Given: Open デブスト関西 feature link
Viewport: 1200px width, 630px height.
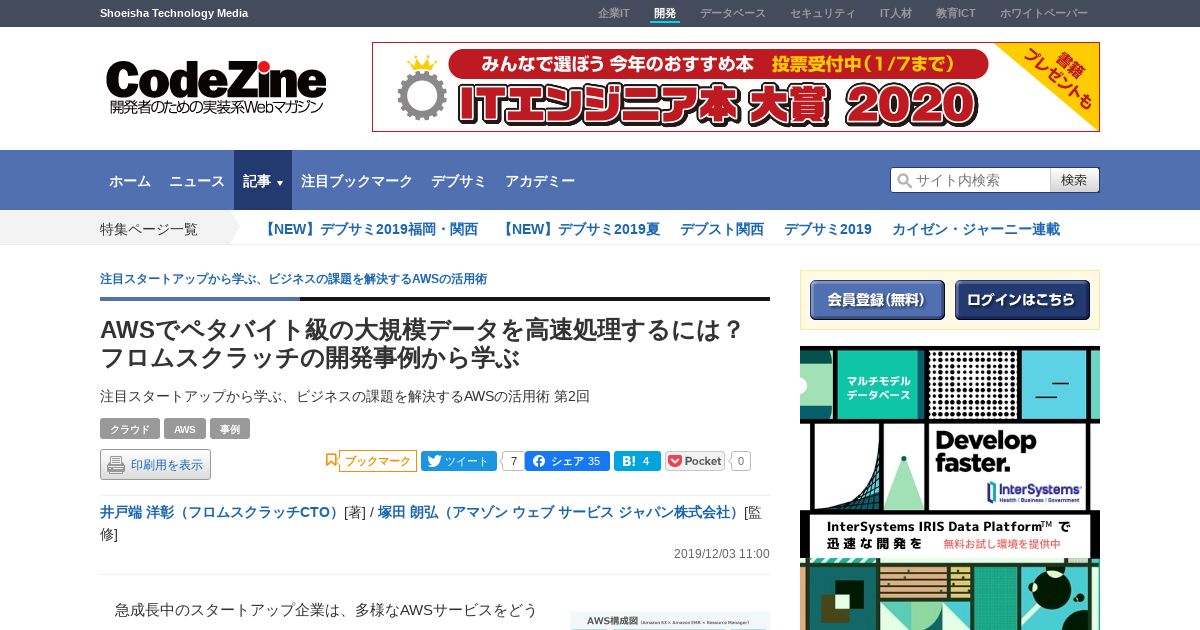Looking at the screenshot, I should [x=722, y=229].
